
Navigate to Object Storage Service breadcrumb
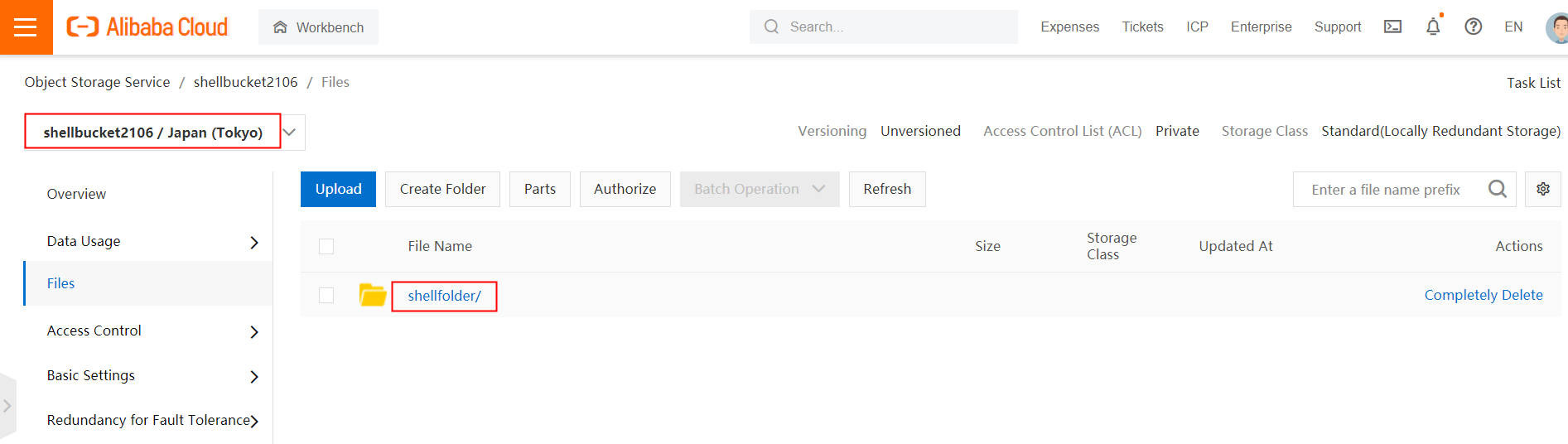[97, 82]
